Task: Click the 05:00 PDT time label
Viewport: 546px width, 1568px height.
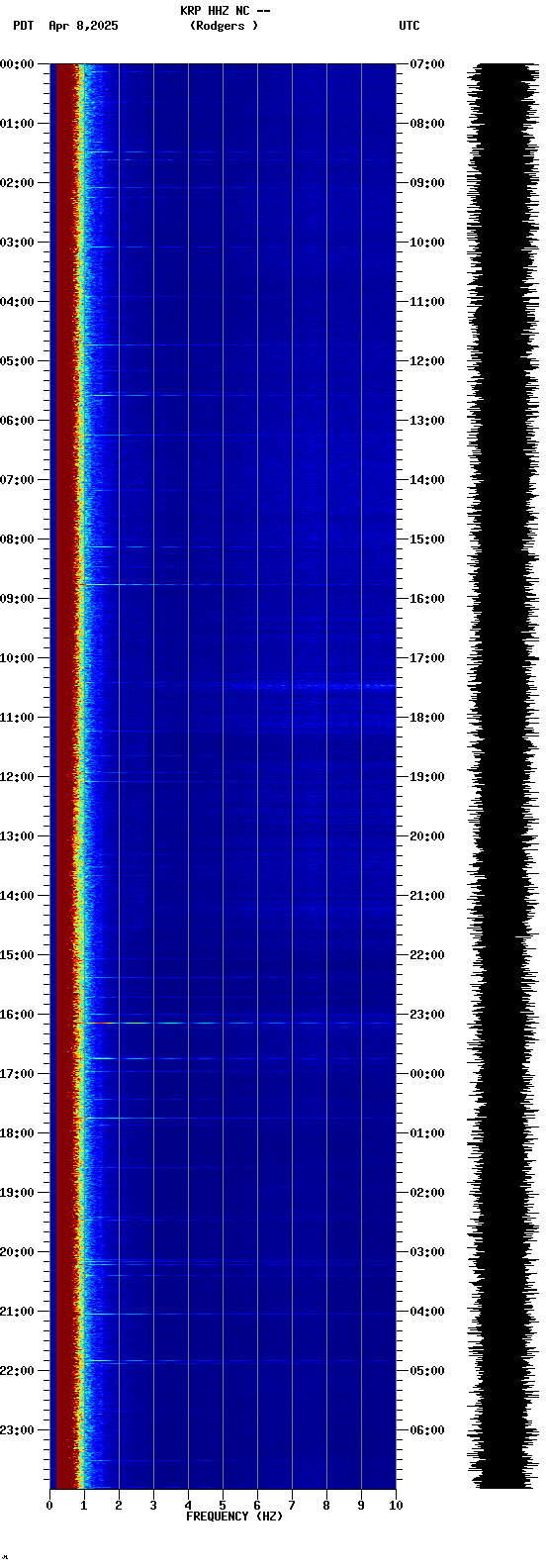Action: pos(18,361)
